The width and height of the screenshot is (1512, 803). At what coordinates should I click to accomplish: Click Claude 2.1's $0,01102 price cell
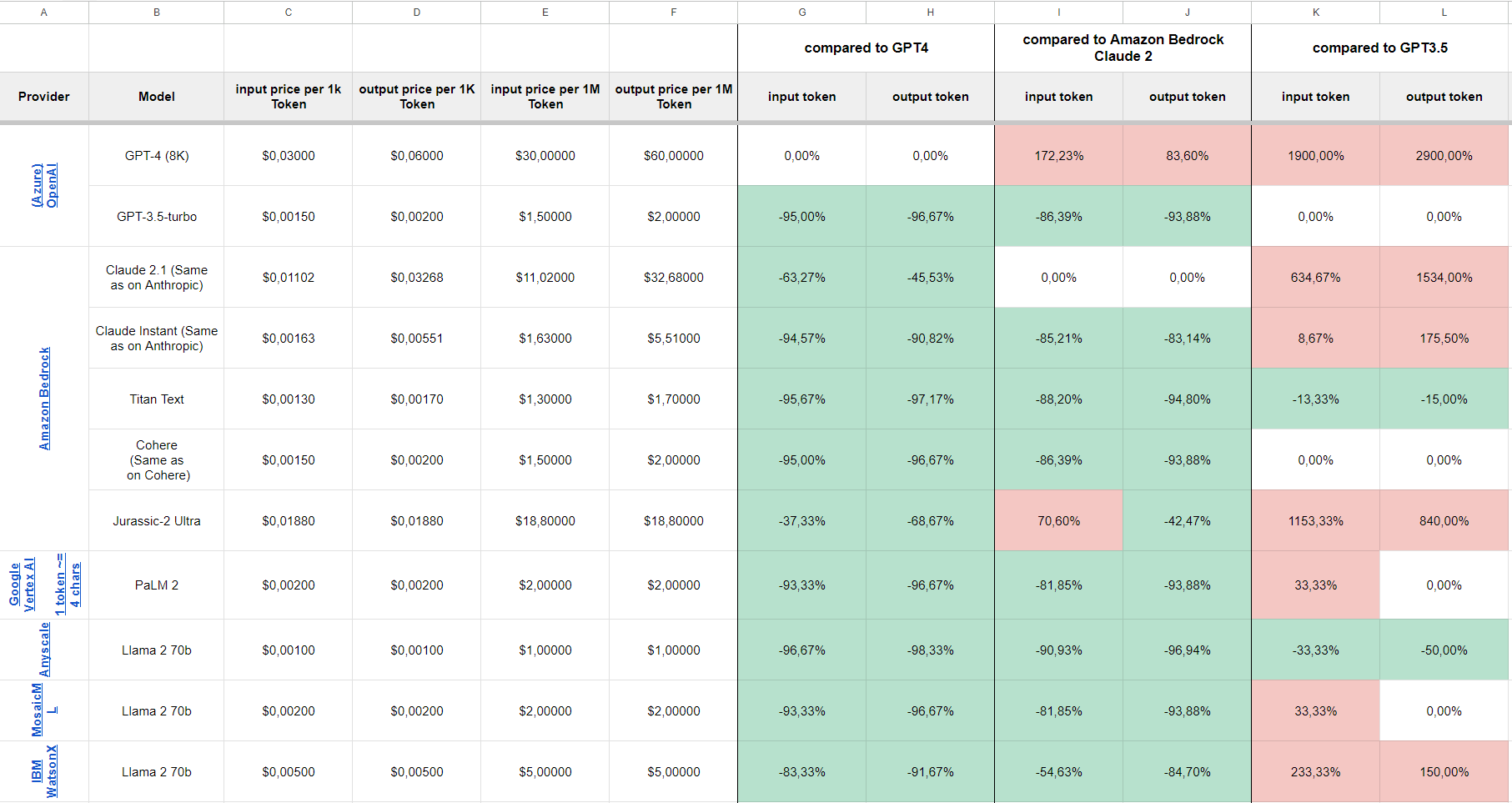[288, 277]
